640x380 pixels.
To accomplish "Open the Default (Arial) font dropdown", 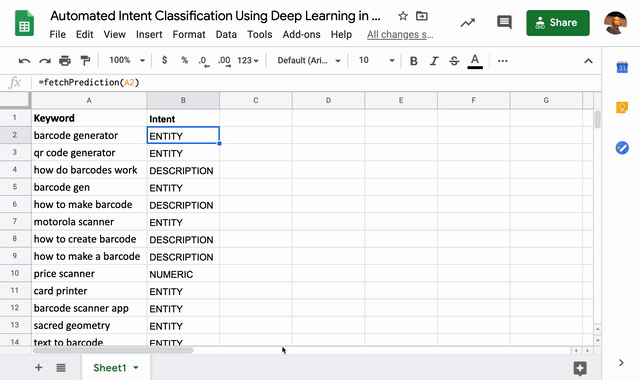I will point(309,60).
